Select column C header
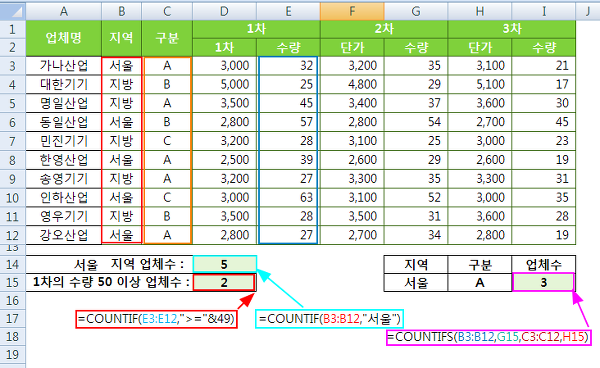Viewport: 600px width, 368px height. pyautogui.click(x=167, y=11)
